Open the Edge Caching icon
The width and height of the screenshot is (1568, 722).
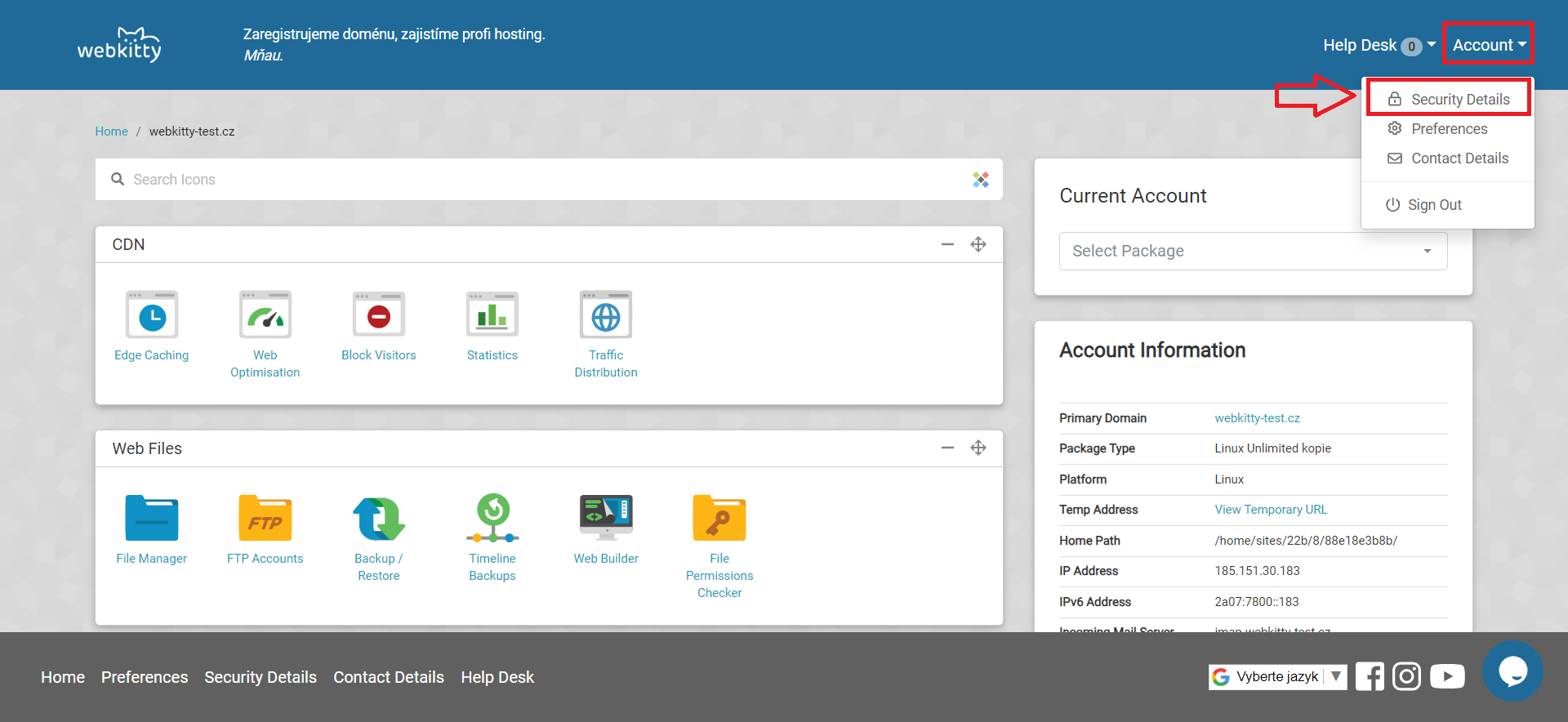click(152, 314)
